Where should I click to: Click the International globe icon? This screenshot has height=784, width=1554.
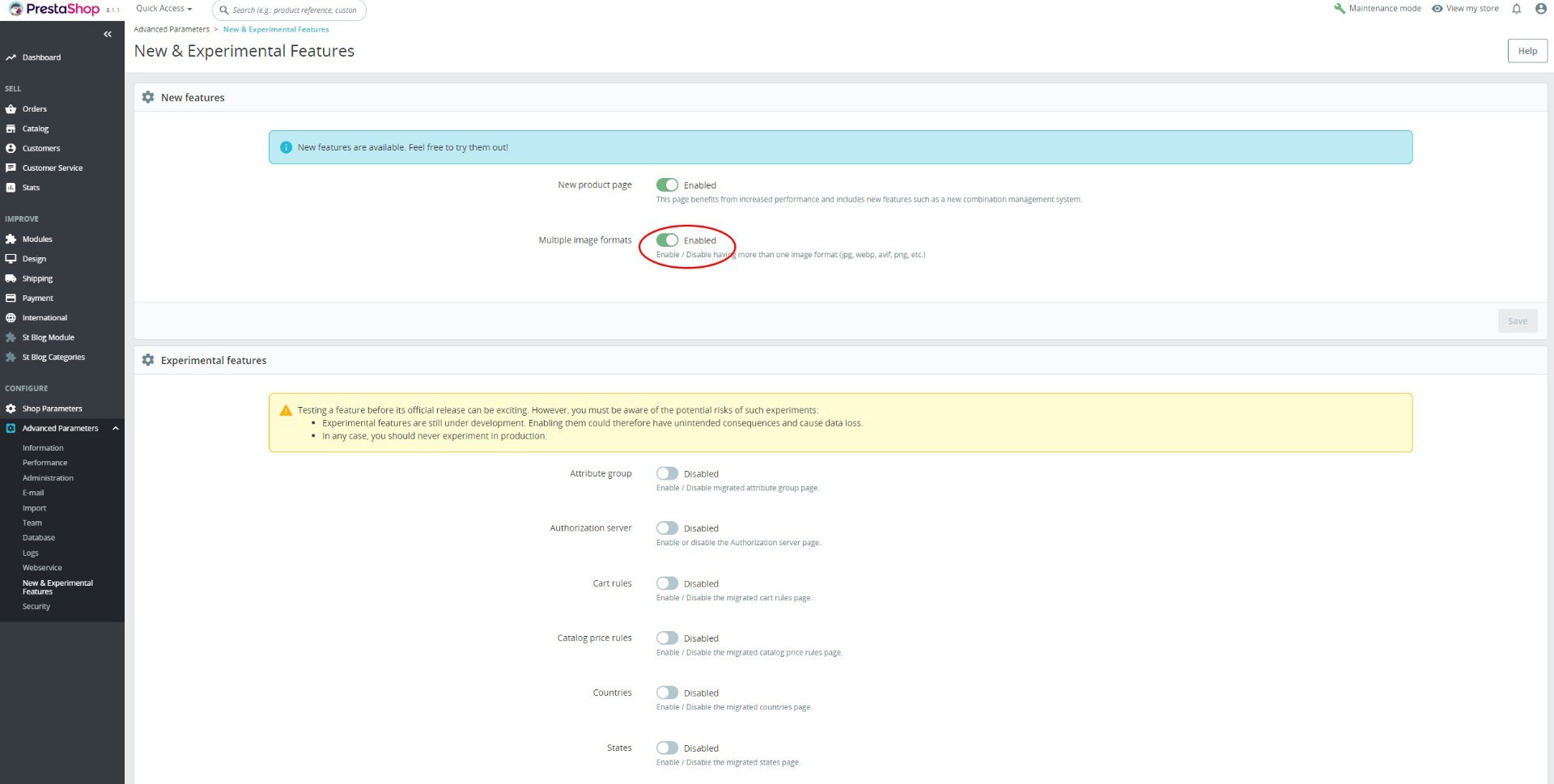[x=11, y=318]
